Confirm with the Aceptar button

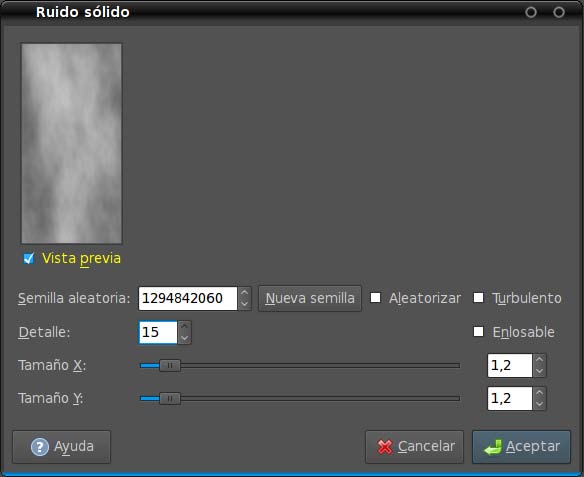pyautogui.click(x=521, y=446)
